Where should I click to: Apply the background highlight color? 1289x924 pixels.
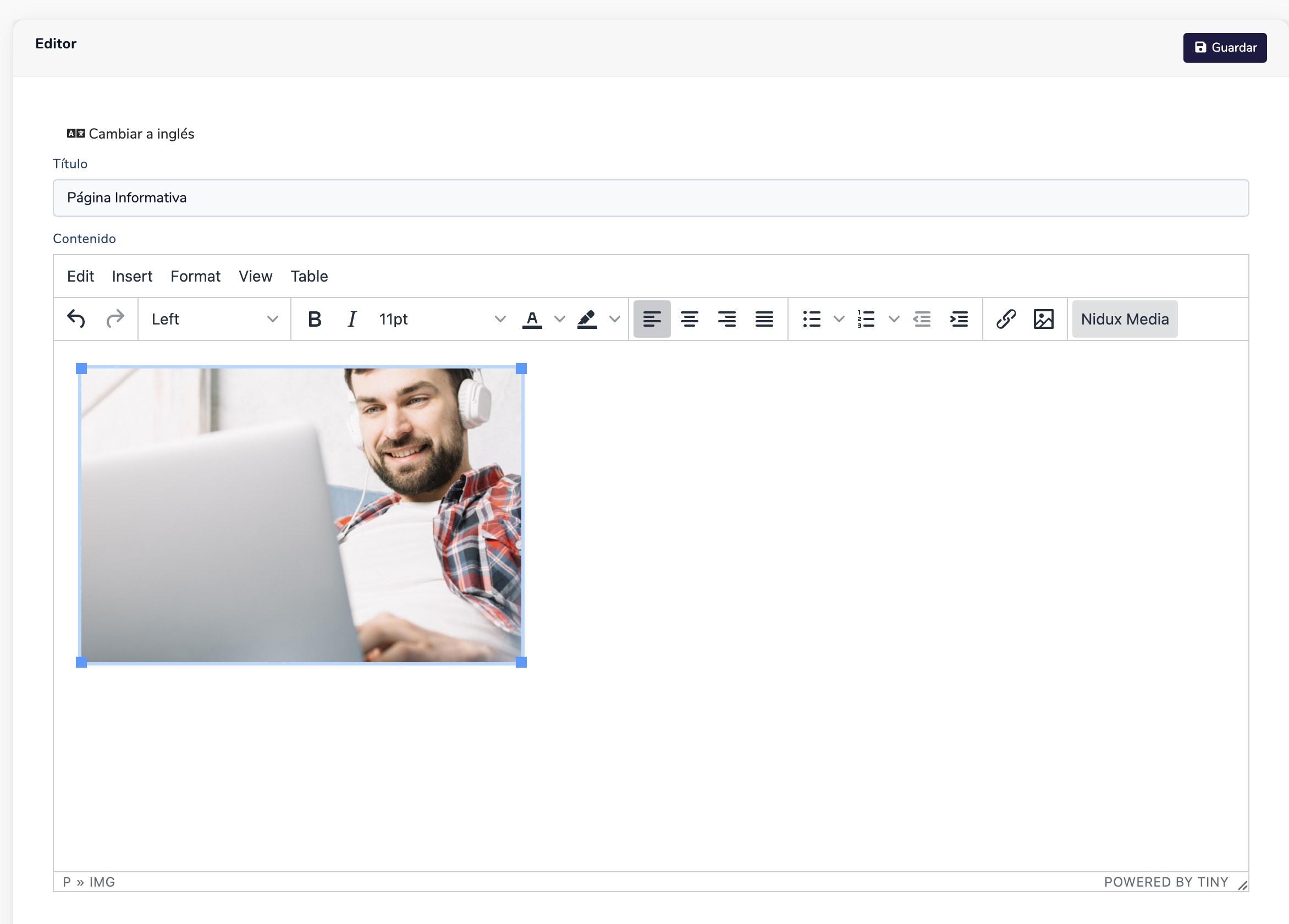(587, 319)
